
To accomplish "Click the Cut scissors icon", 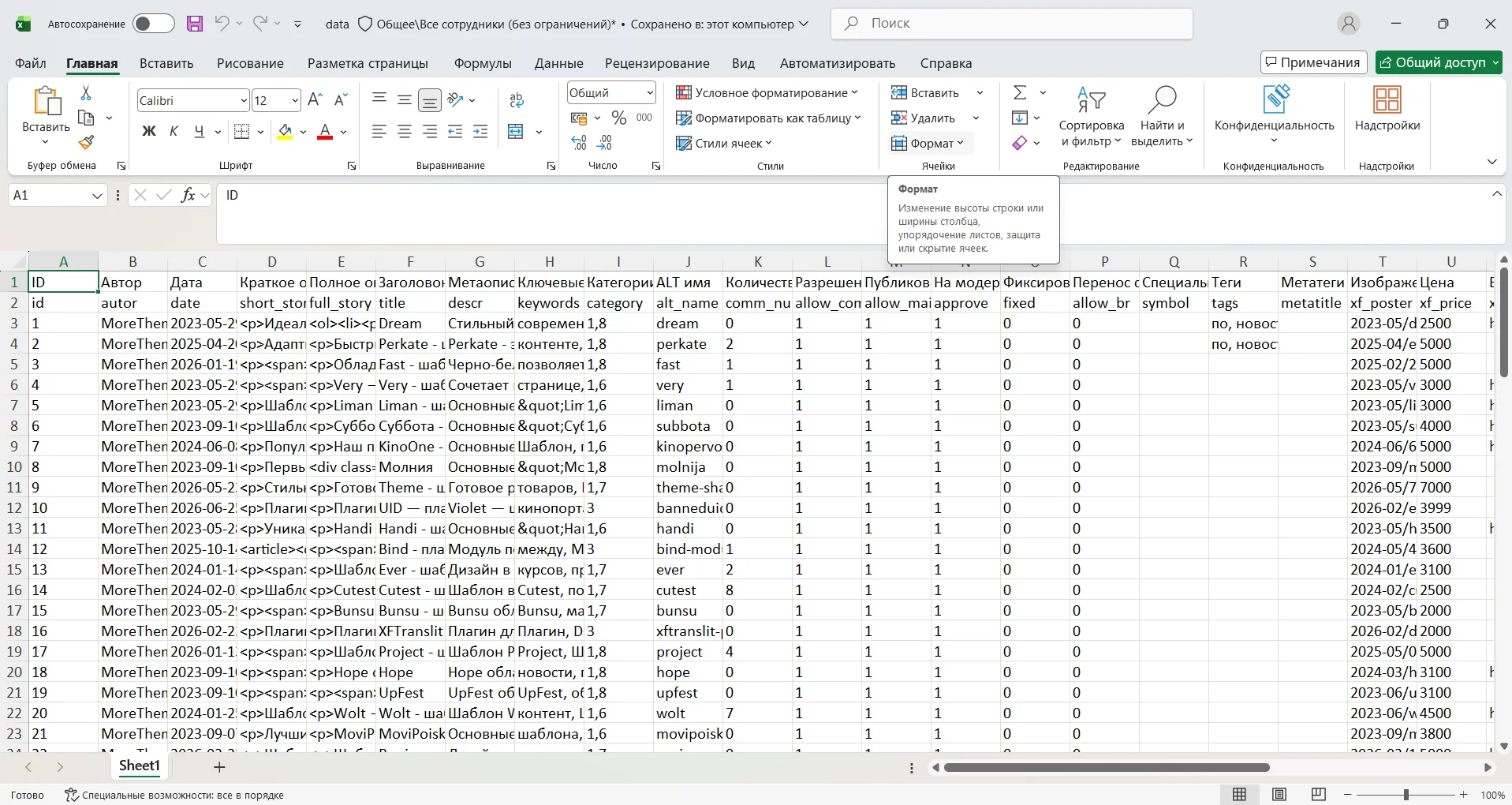I will click(86, 93).
